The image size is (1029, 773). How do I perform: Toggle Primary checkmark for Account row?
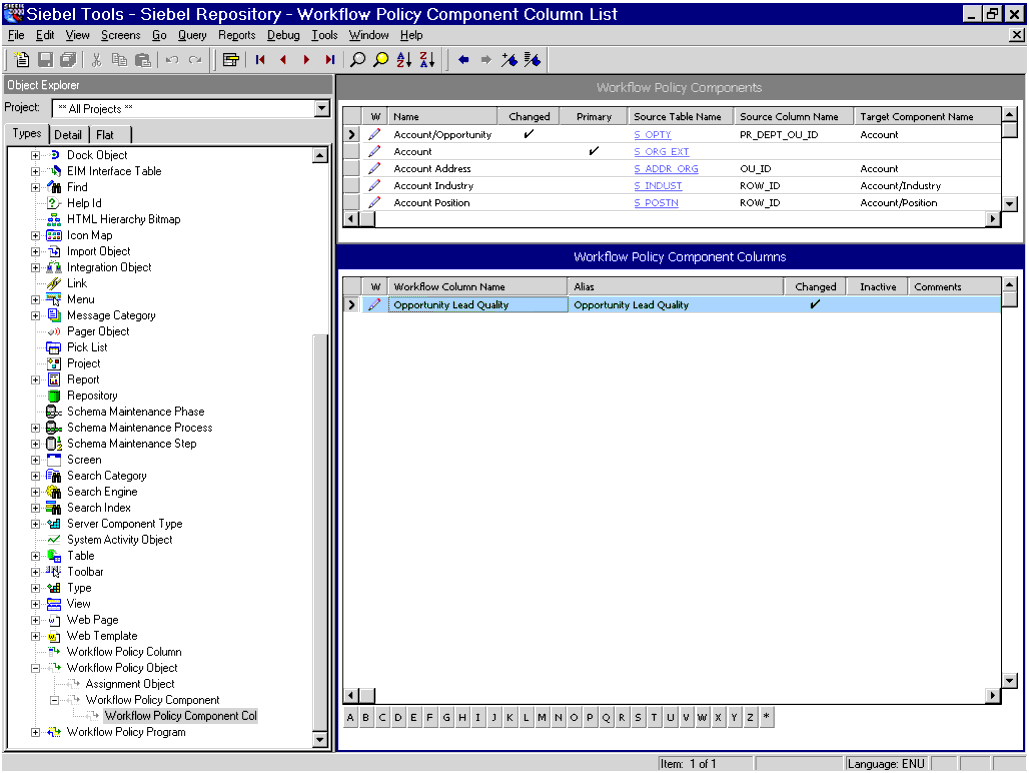(x=594, y=151)
